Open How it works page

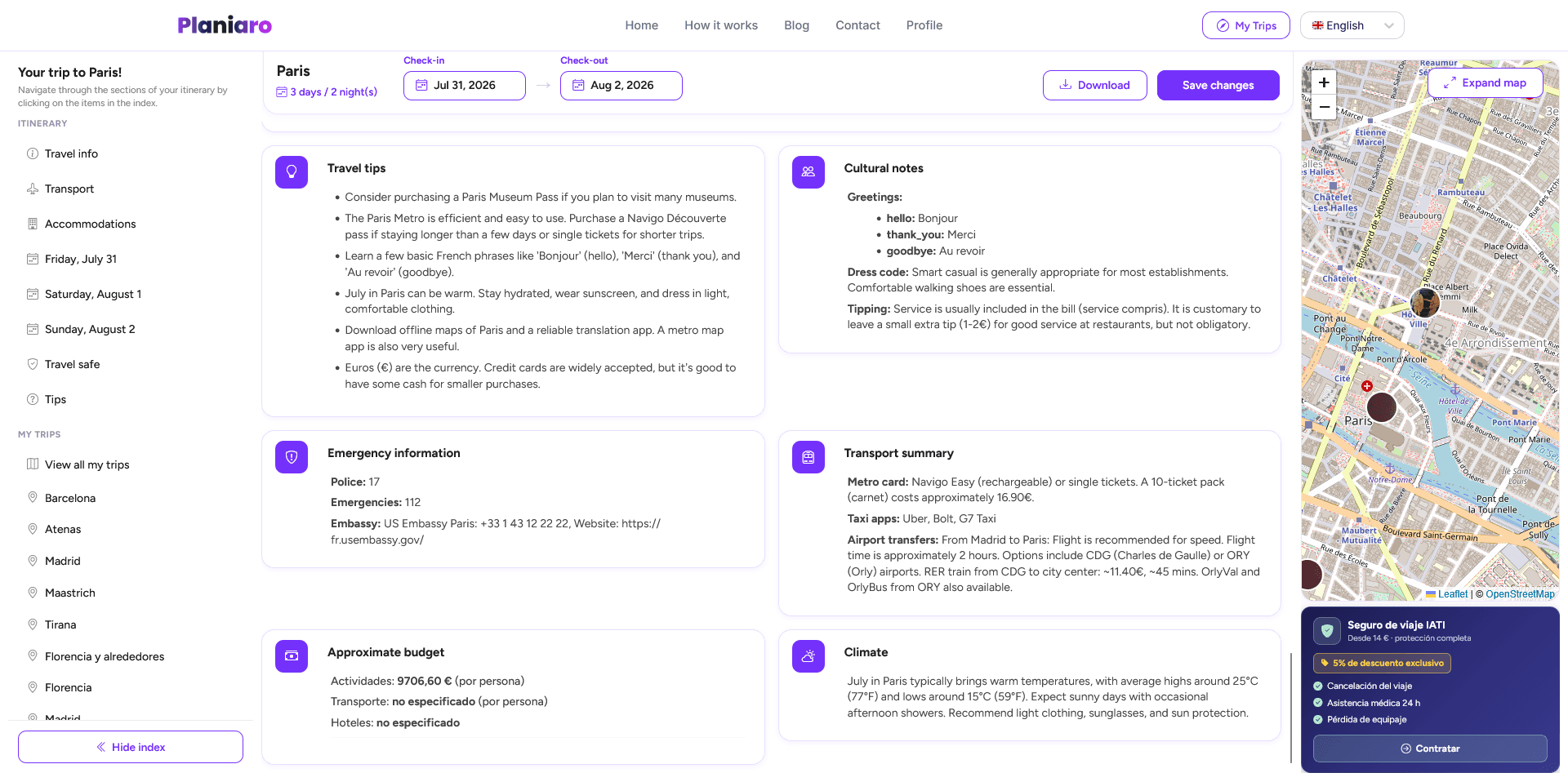coord(721,25)
